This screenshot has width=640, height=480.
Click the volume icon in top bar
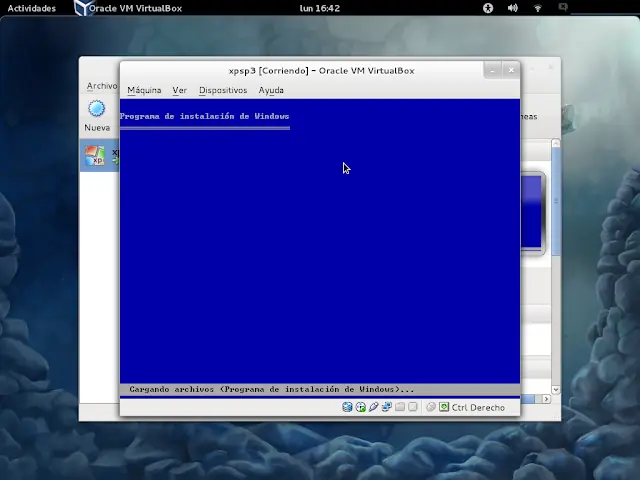click(x=513, y=8)
